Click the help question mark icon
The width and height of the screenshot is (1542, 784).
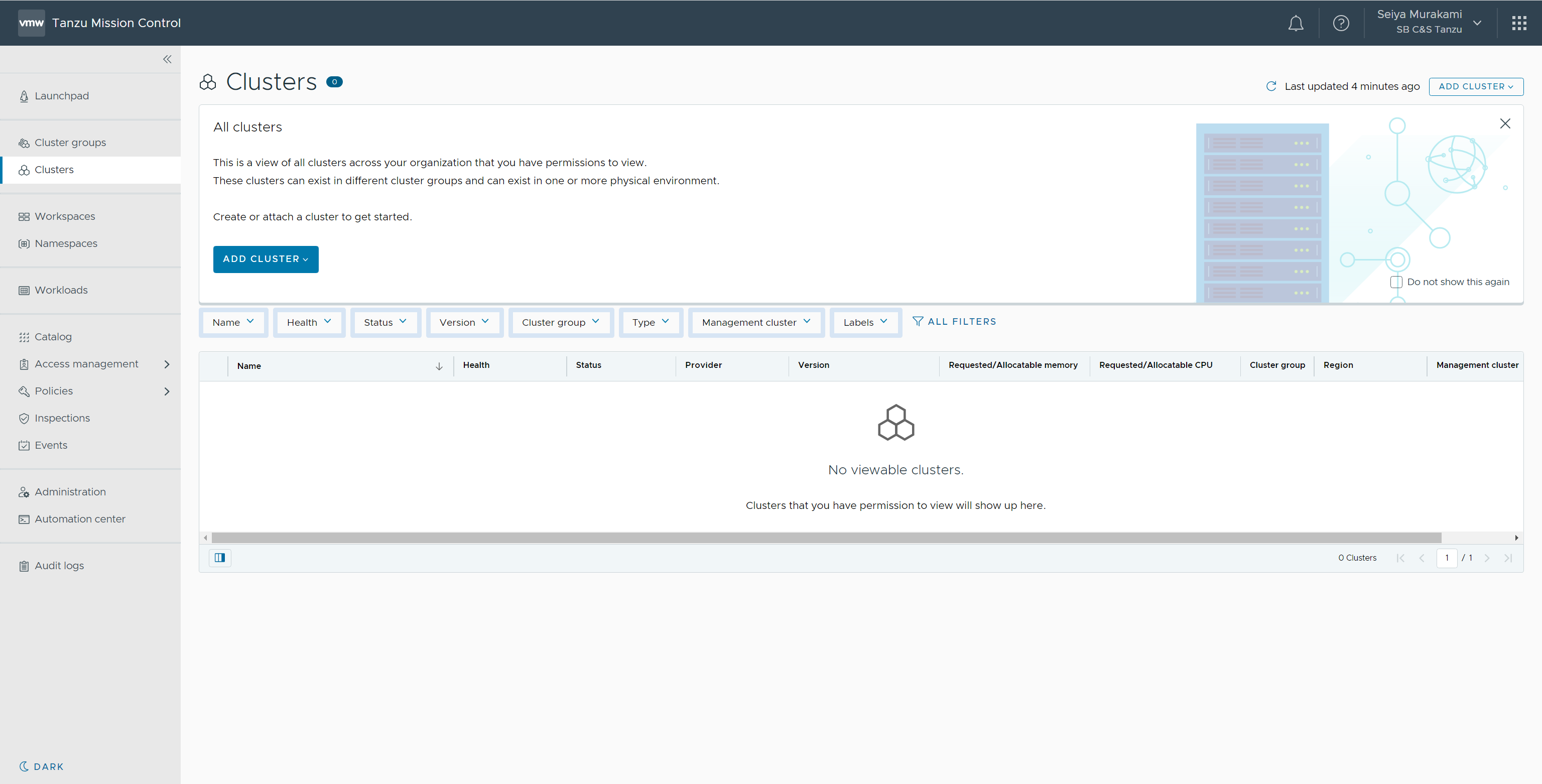coord(1341,24)
